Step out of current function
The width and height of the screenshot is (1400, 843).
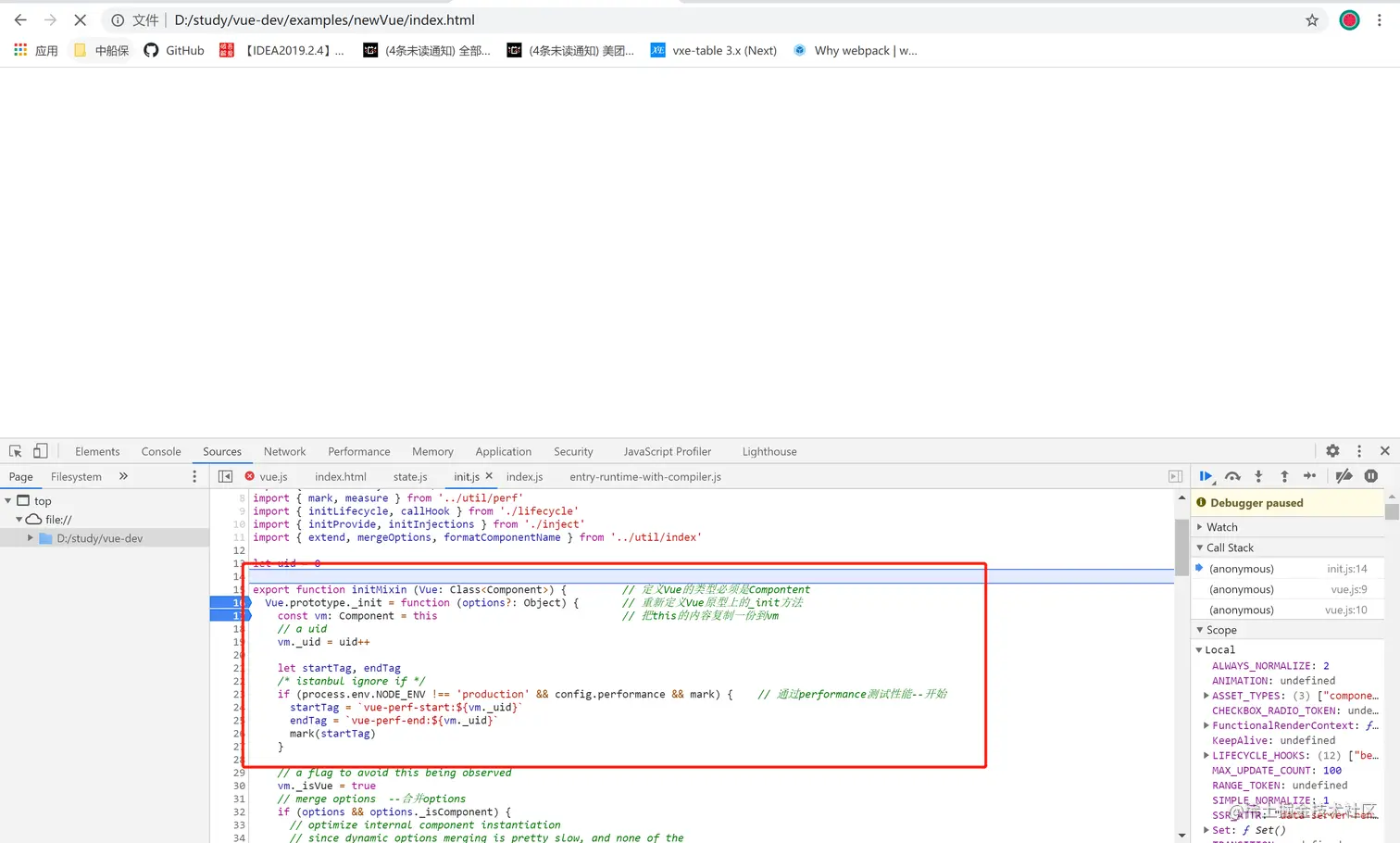1284,476
